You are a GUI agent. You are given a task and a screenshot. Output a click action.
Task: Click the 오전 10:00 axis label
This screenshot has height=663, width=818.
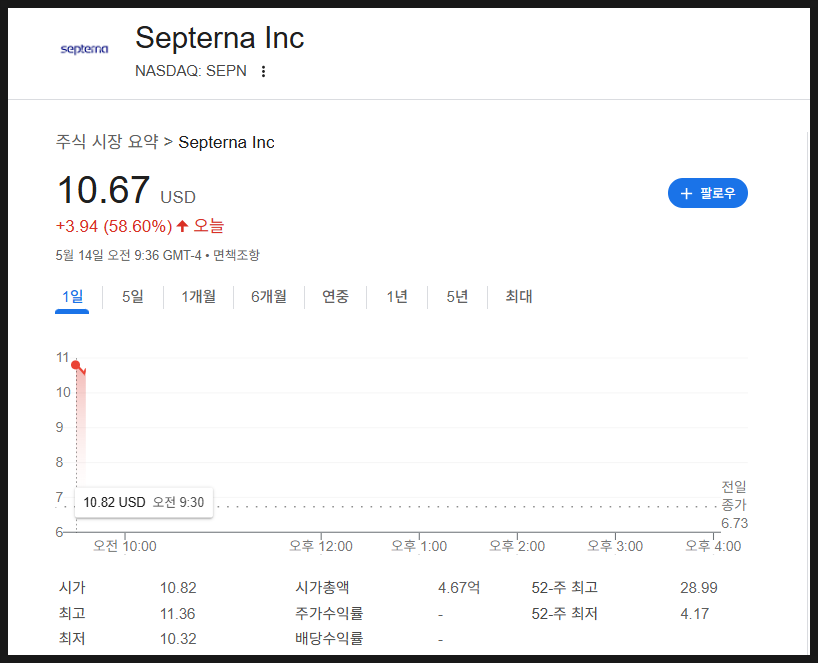[x=125, y=546]
